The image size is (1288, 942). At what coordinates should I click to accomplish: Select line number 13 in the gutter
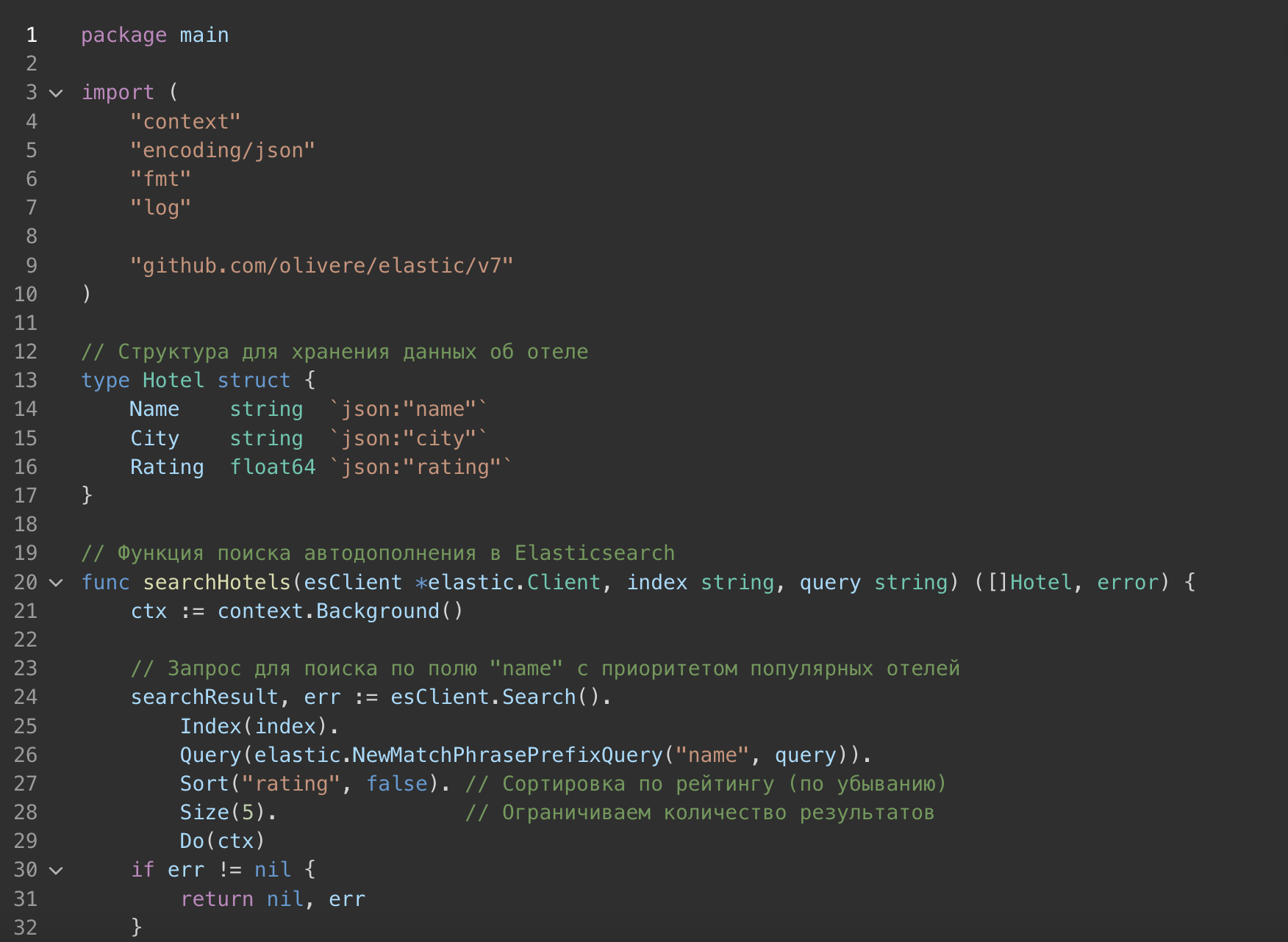point(26,381)
